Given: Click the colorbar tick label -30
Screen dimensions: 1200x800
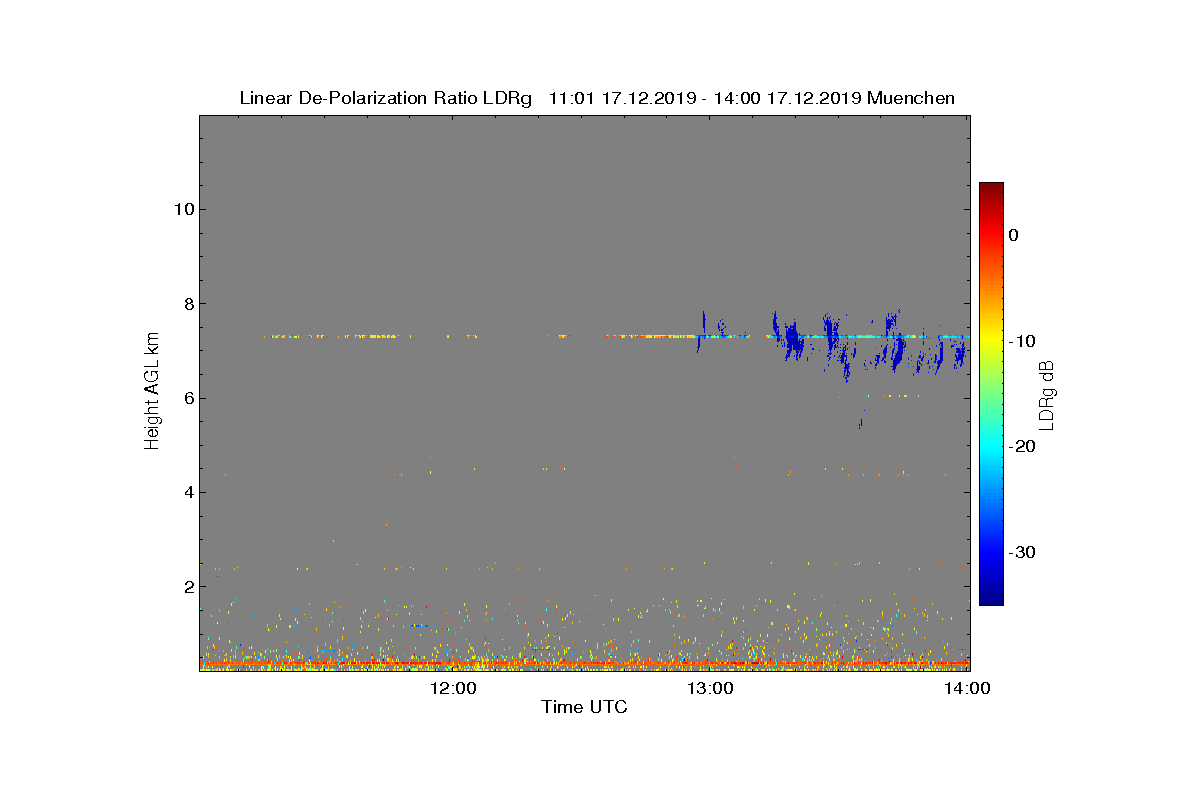Looking at the screenshot, I should (1022, 552).
